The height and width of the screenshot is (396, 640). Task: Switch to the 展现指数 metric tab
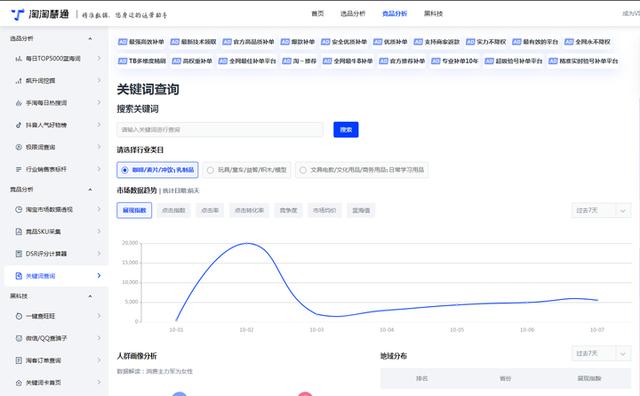tap(134, 210)
